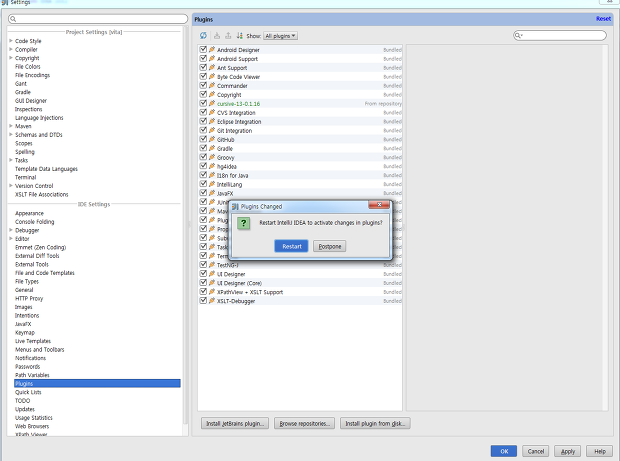Click the upload plugin toolbar icon
Viewport: 620px width, 461px height.
228,36
